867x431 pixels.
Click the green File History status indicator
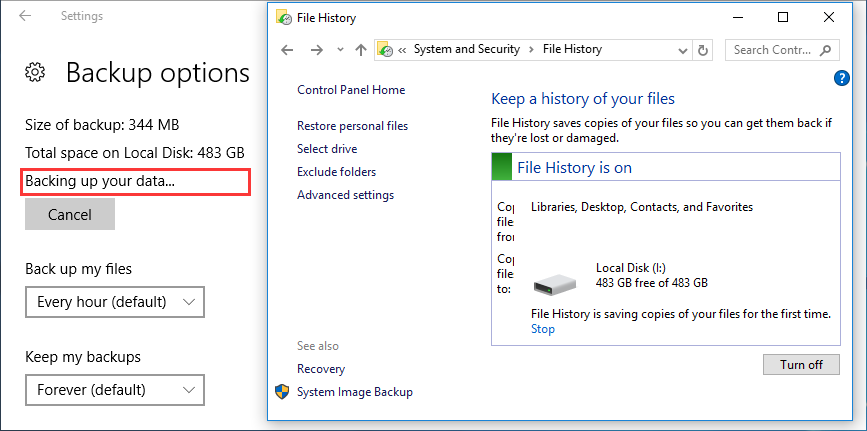coord(502,167)
